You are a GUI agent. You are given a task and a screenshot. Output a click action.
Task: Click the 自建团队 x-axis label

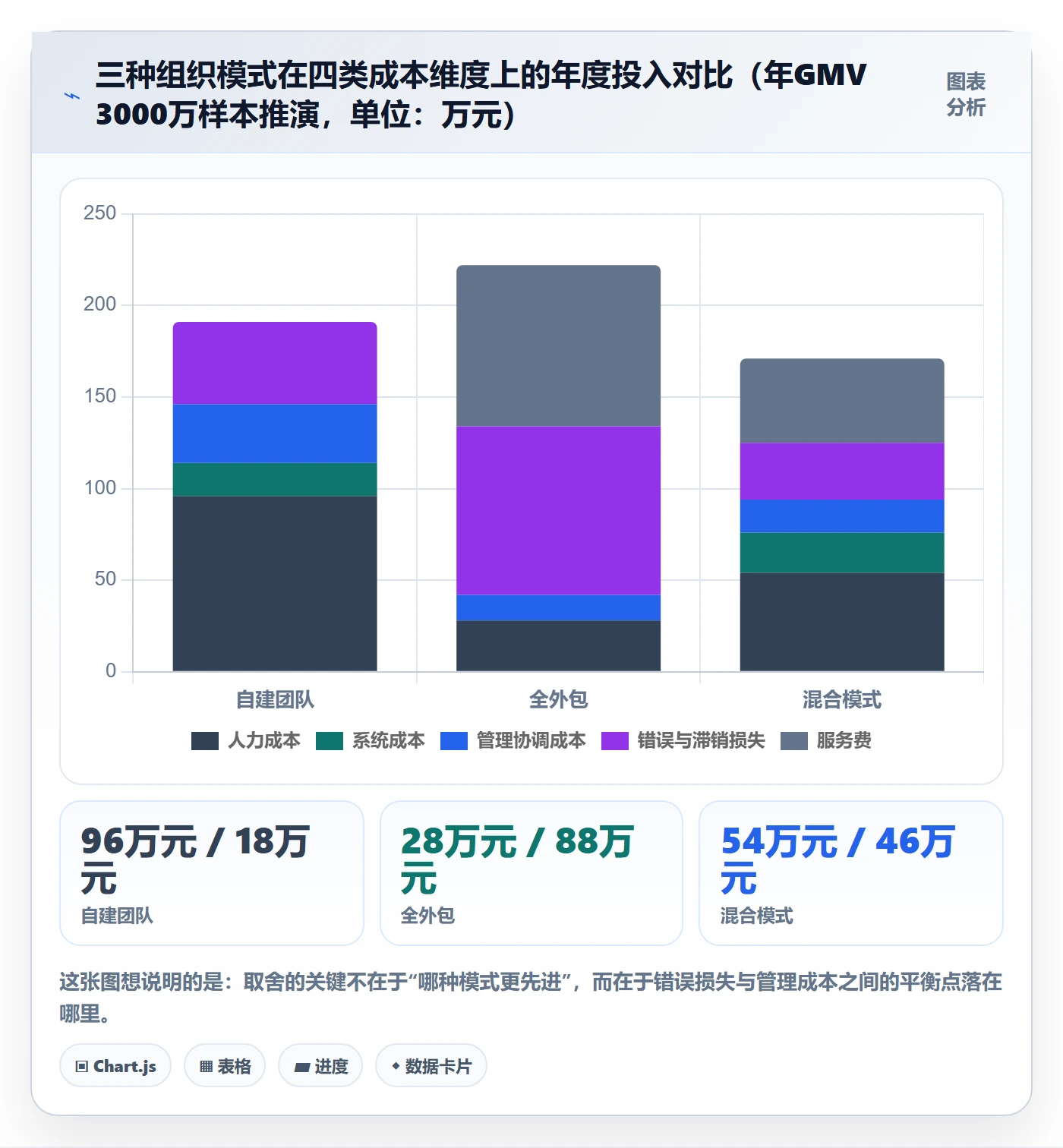point(275,699)
